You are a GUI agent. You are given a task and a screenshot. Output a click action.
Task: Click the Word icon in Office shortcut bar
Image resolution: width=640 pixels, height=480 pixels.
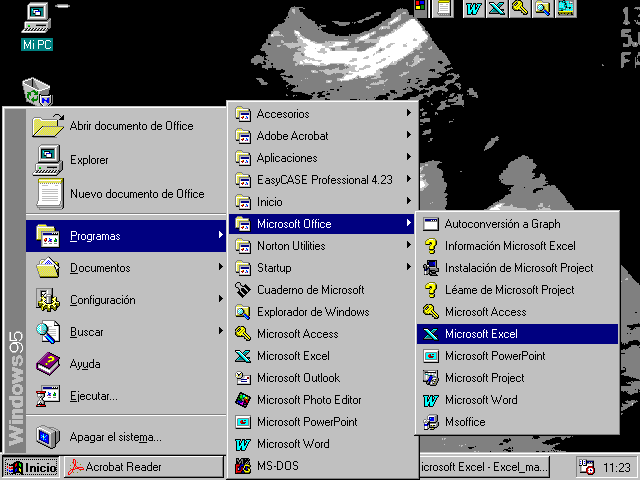tap(473, 8)
